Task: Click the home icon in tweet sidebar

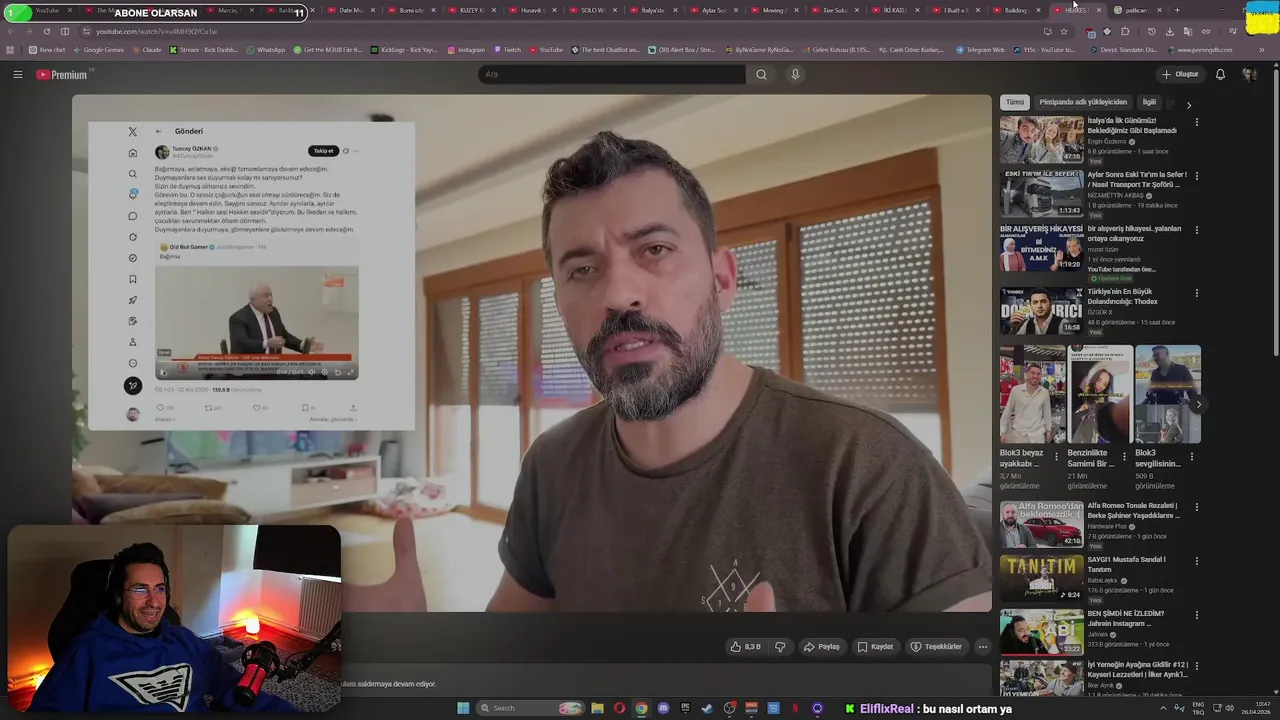Action: click(x=132, y=153)
